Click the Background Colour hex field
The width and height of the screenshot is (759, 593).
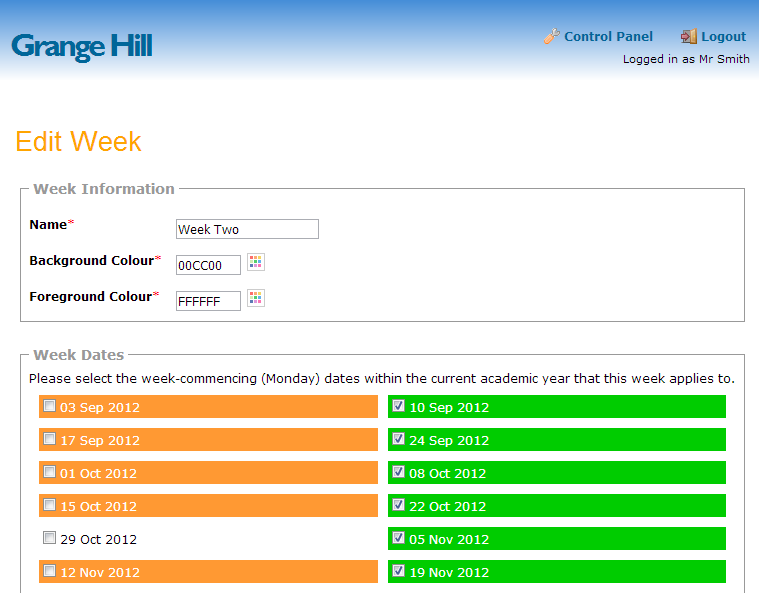click(208, 265)
